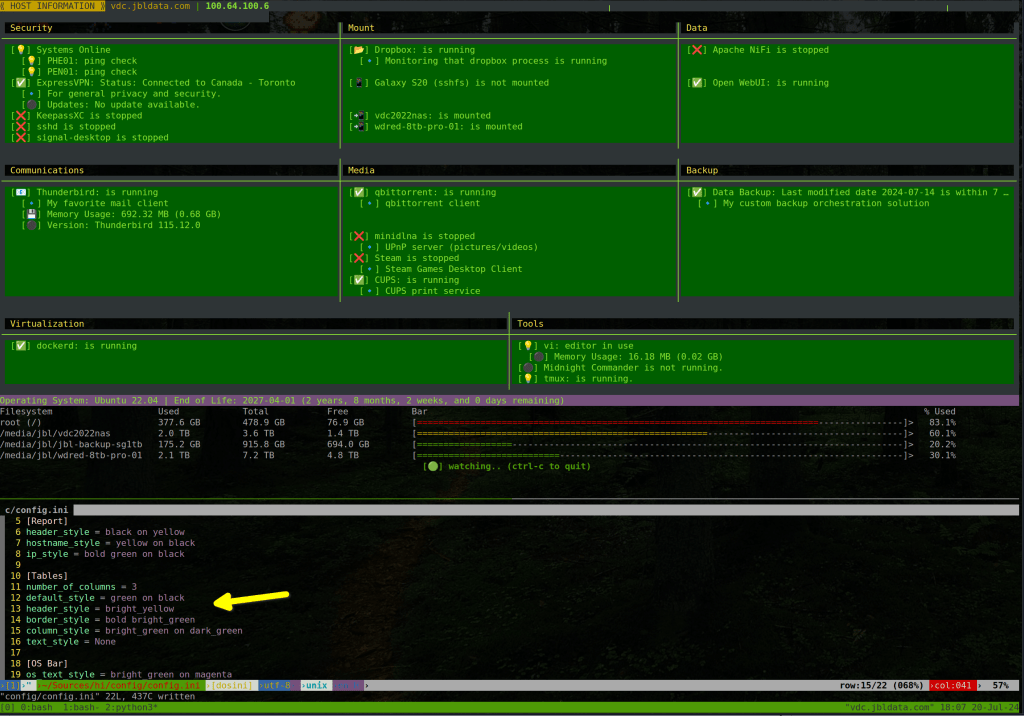Click the green checkmark beside ExpressVPN status
This screenshot has width=1024, height=716.
coord(20,83)
